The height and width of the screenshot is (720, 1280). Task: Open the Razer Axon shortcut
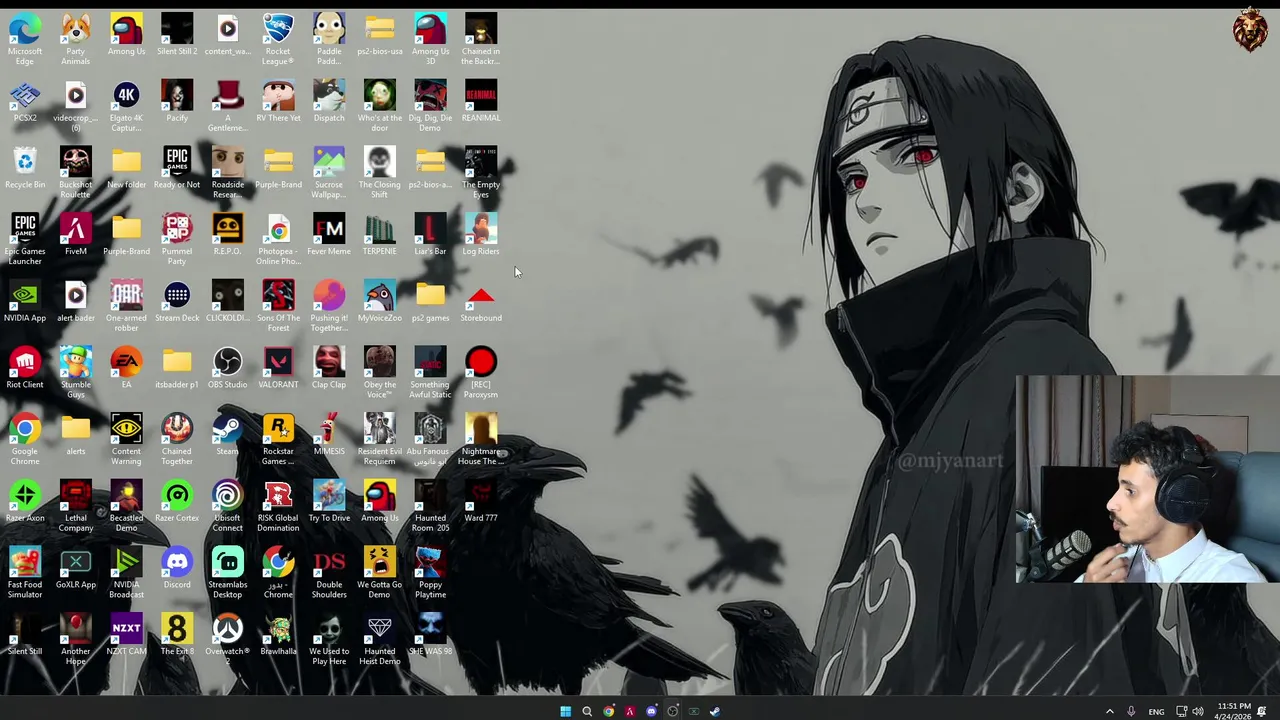tap(25, 502)
